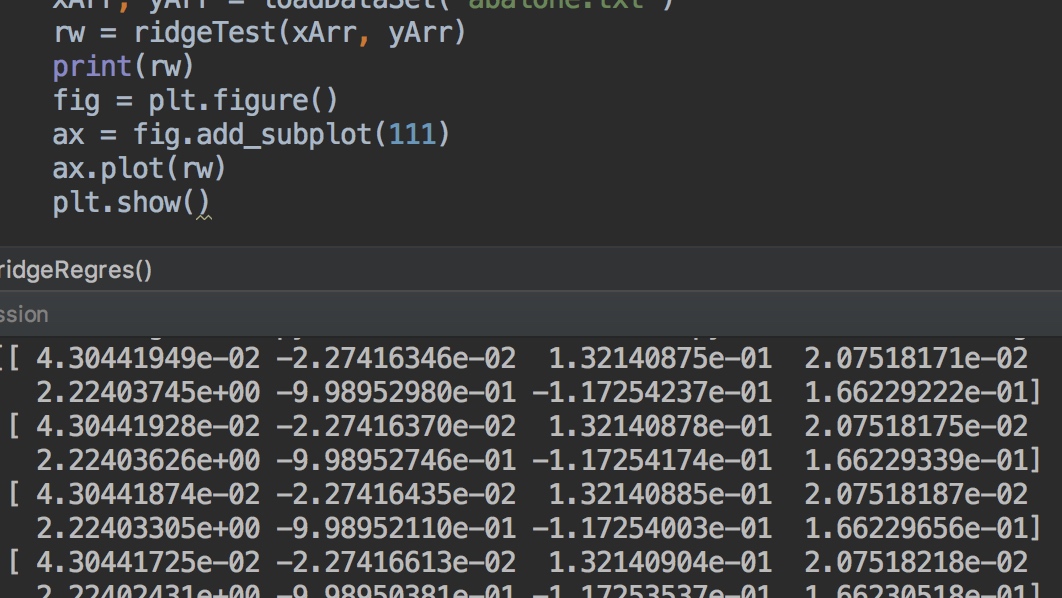1062x598 pixels.
Task: Click output value 4.30441949e-02
Action: (148, 358)
